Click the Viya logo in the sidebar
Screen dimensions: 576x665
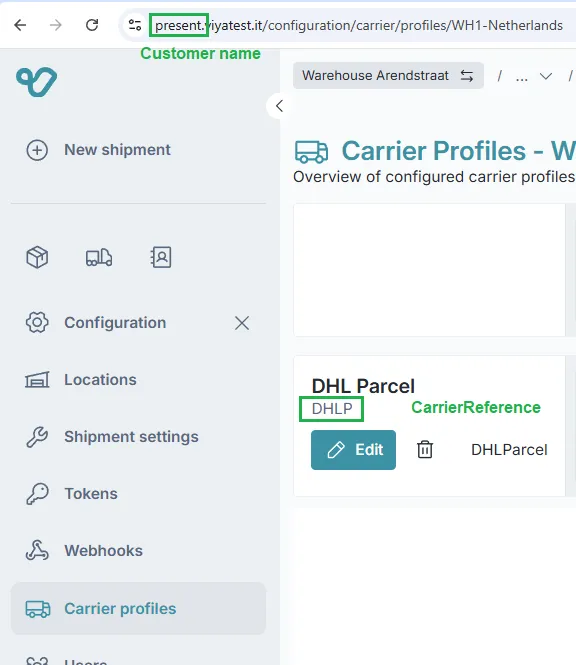(x=36, y=81)
